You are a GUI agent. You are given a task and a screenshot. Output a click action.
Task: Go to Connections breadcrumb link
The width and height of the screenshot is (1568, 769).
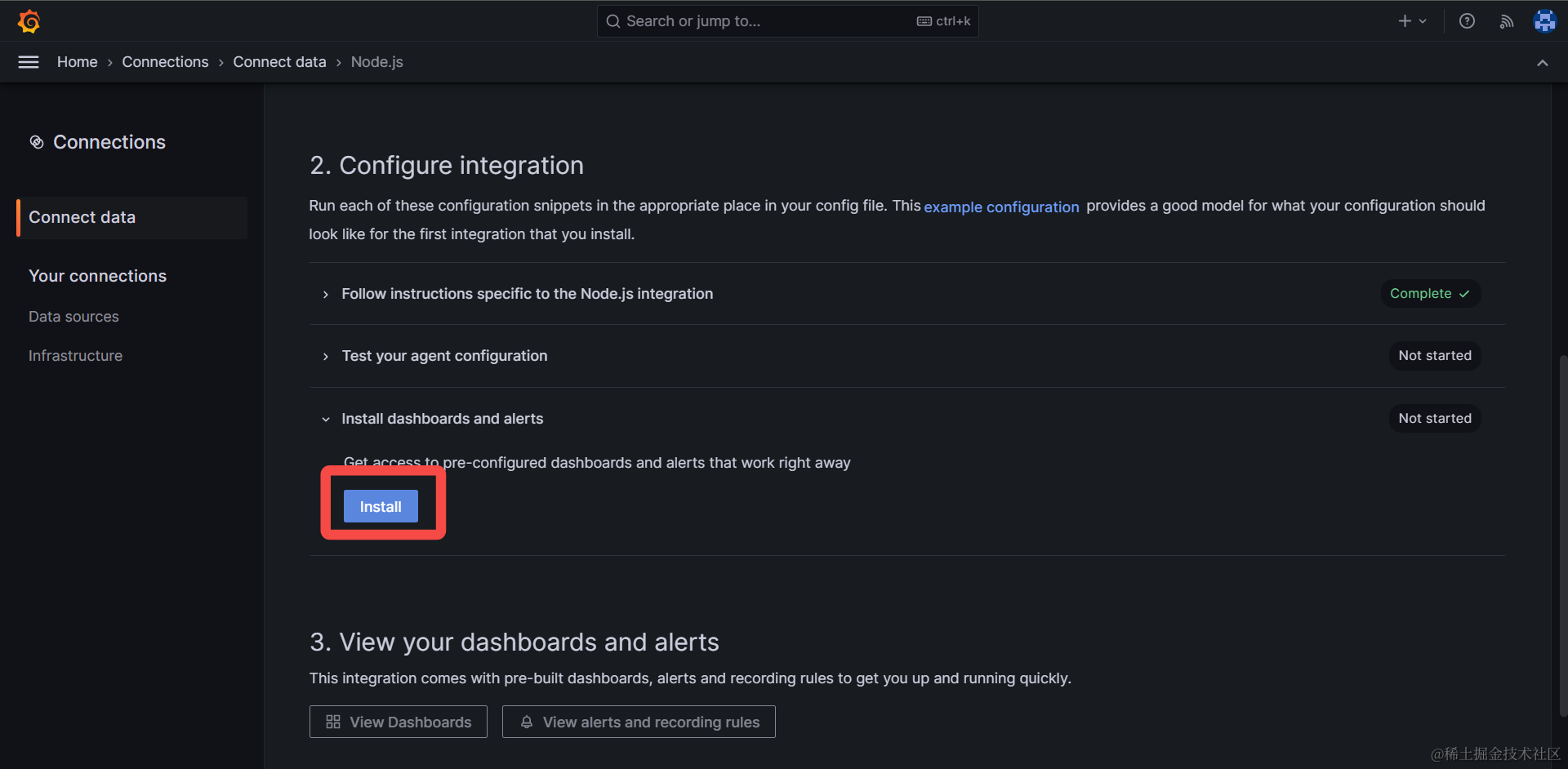pyautogui.click(x=165, y=62)
